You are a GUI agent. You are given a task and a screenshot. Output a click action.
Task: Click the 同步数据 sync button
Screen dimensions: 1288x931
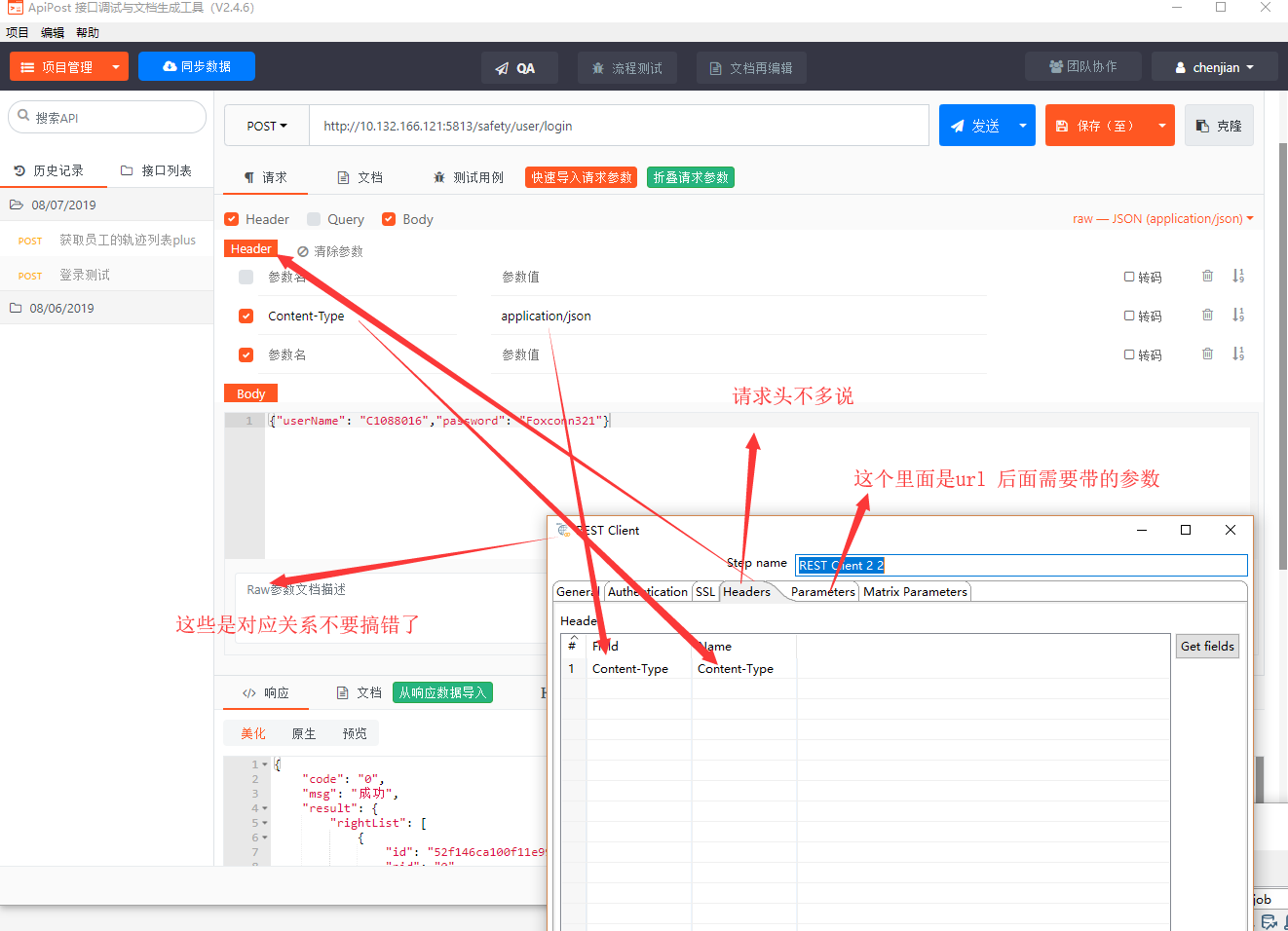click(x=197, y=66)
